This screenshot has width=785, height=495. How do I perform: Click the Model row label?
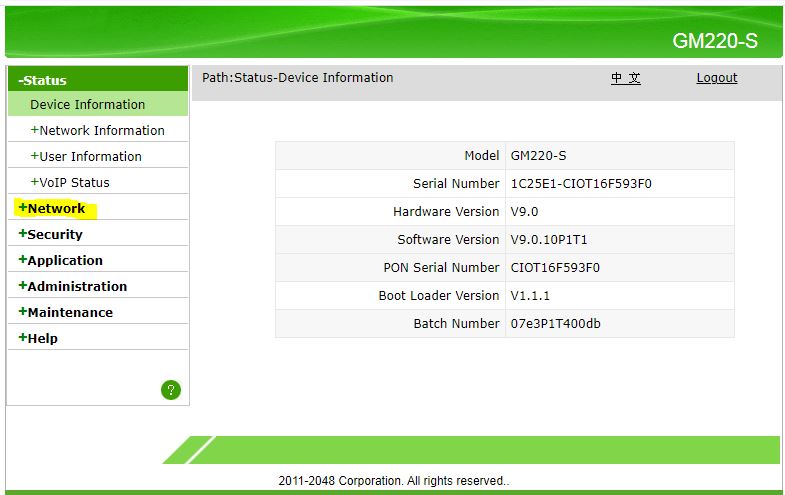[x=482, y=156]
